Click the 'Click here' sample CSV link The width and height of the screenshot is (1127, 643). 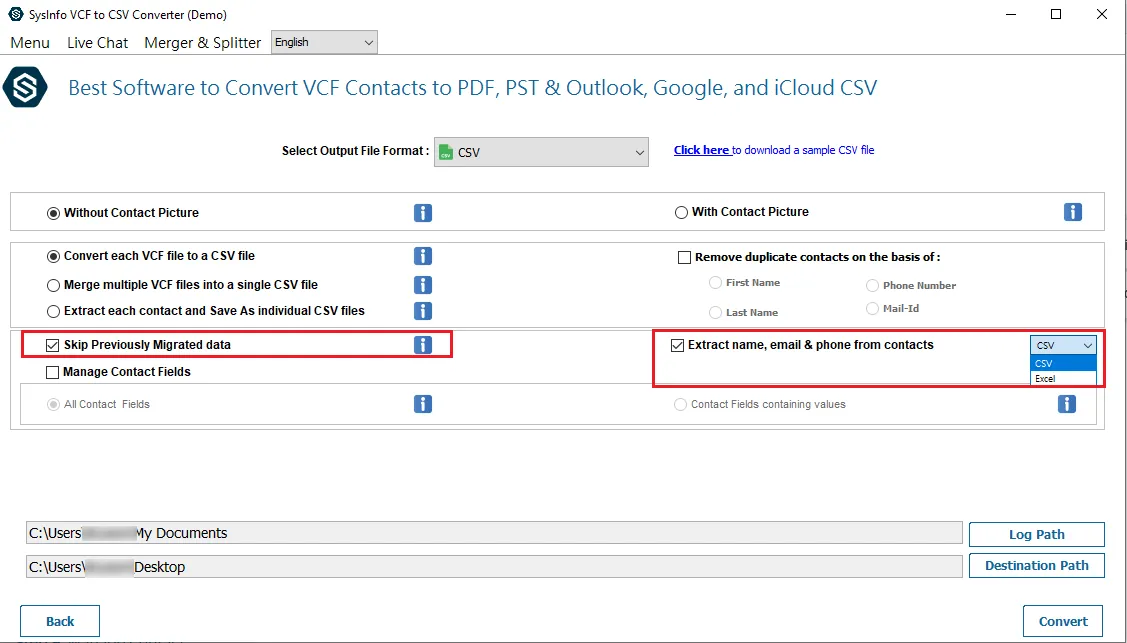[x=701, y=150]
